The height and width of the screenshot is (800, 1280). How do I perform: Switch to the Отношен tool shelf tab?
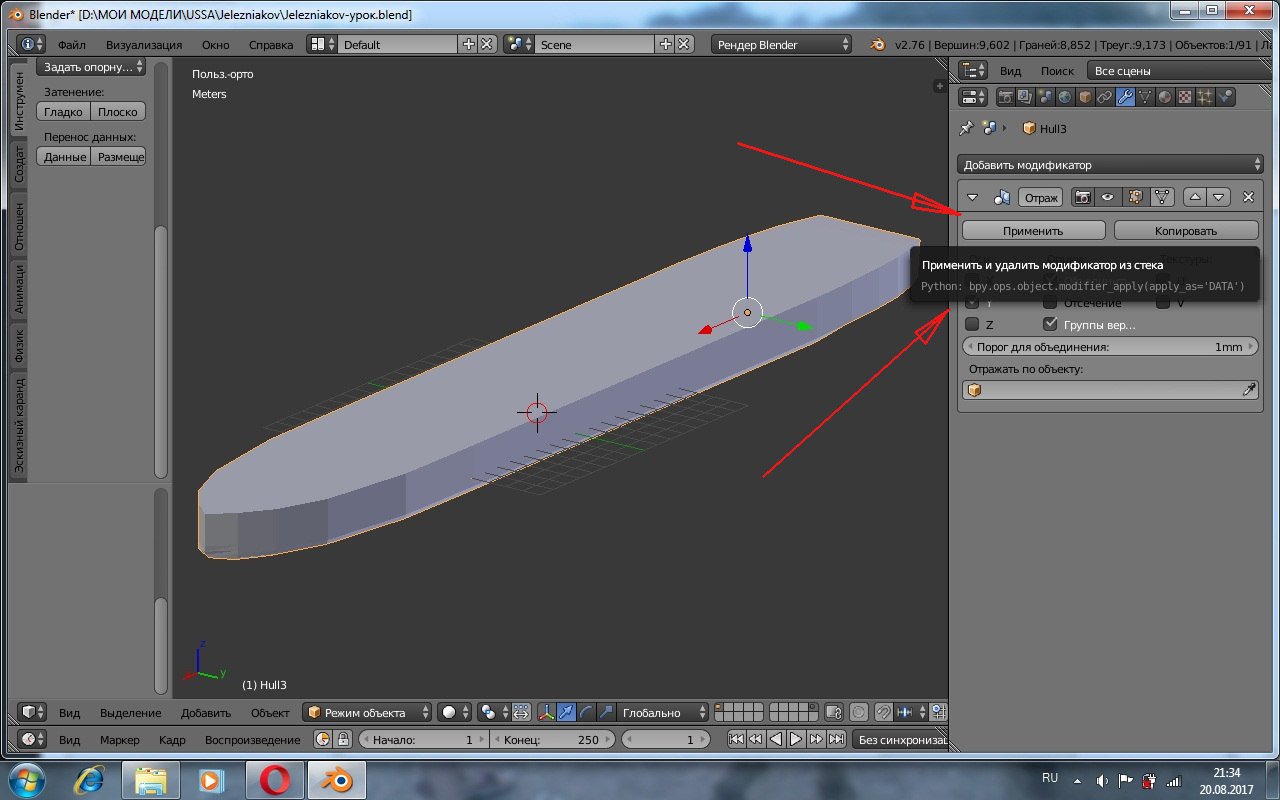click(x=20, y=226)
